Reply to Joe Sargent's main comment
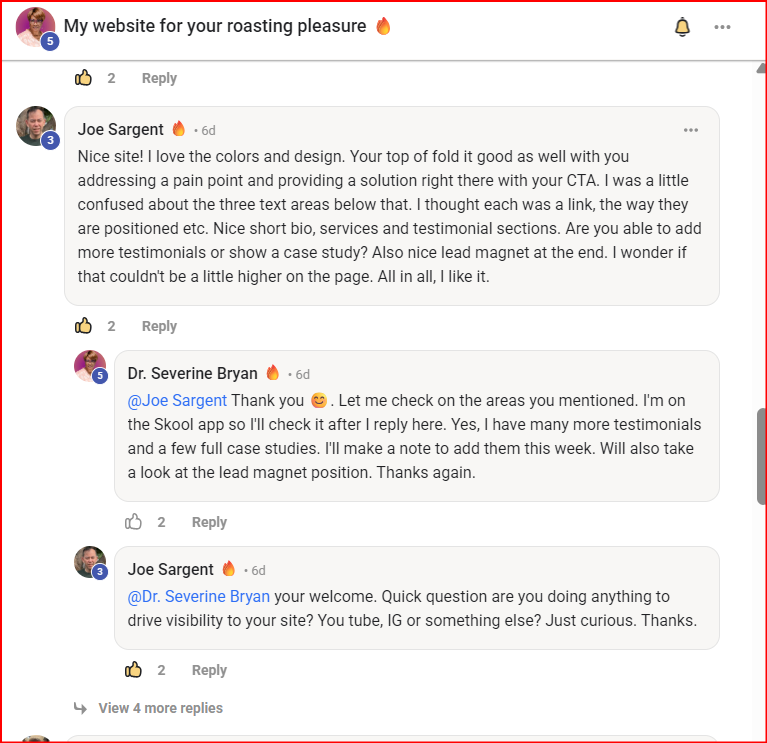Image resolution: width=767 pixels, height=743 pixels. [x=159, y=326]
